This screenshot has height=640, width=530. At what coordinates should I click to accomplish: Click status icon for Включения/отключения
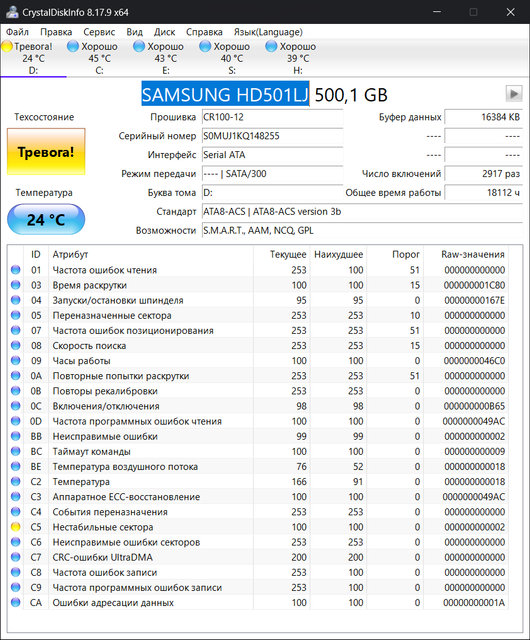pos(16,406)
